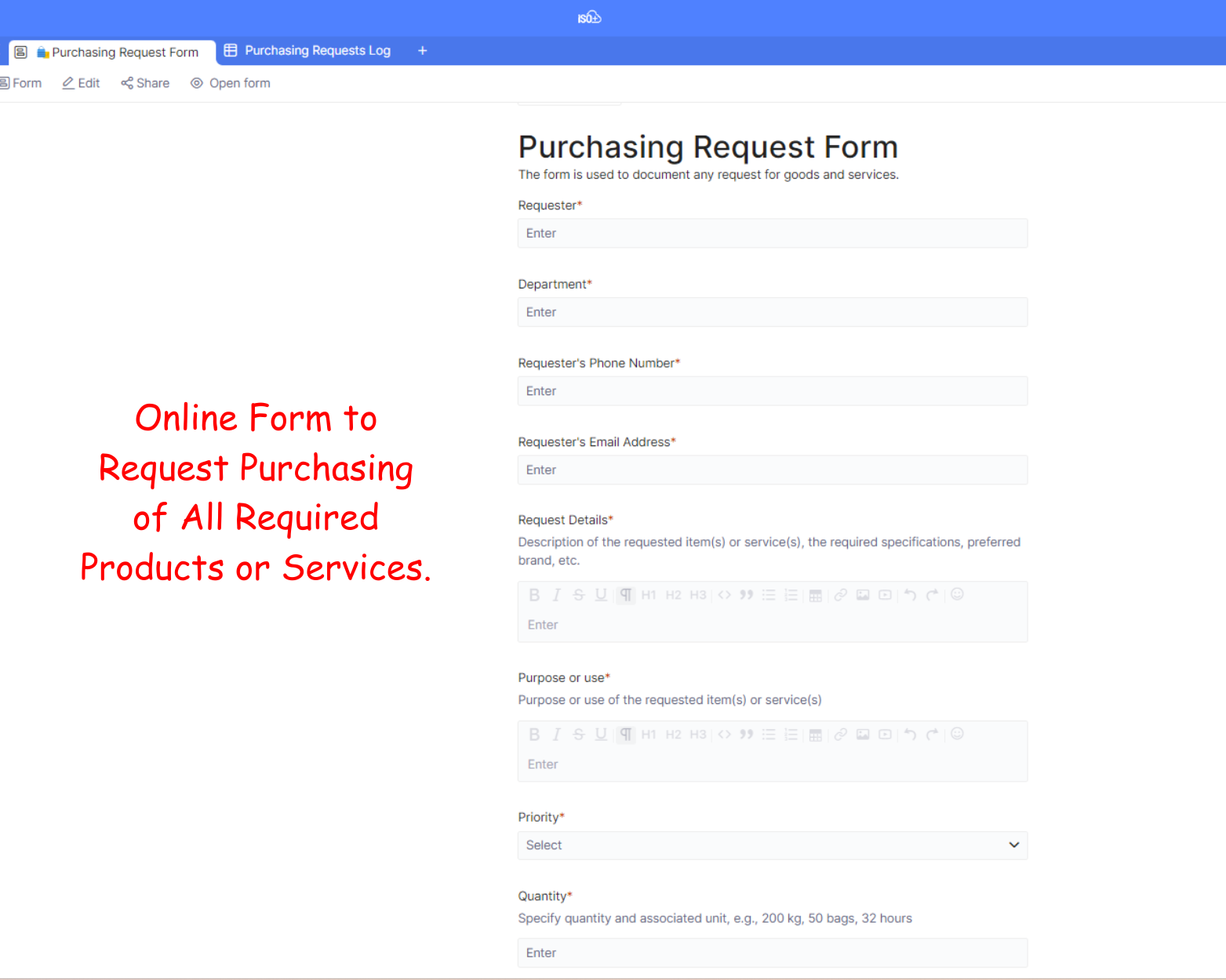
Task: Apply H2 heading in Purpose or use editor
Action: tap(673, 735)
